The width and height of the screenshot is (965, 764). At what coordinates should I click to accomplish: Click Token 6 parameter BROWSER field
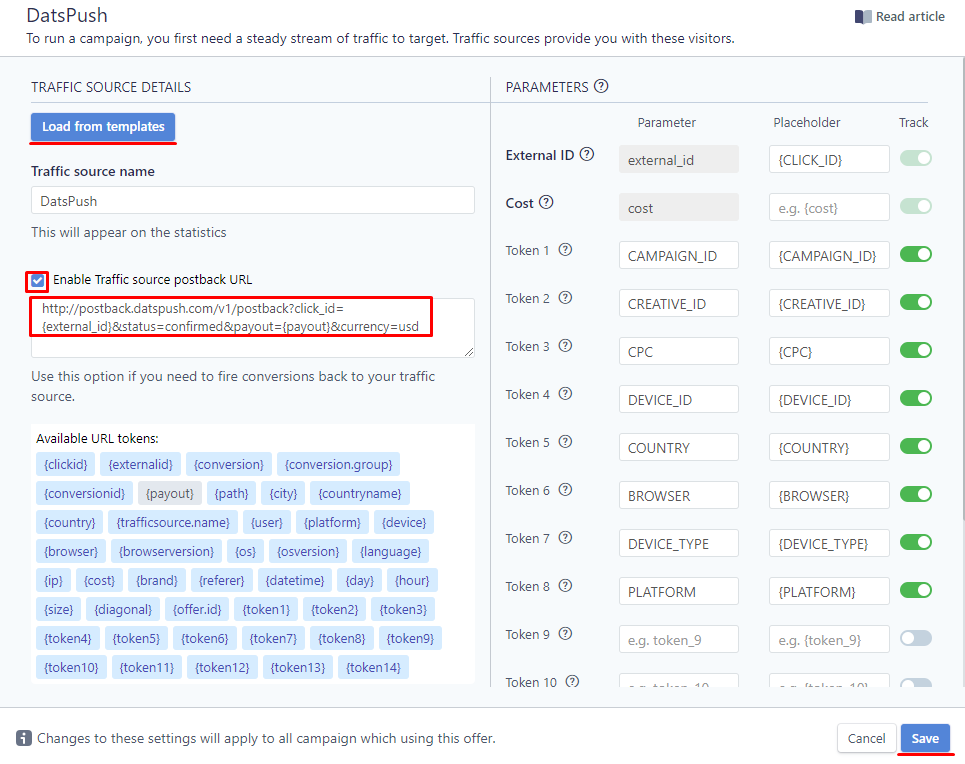679,495
